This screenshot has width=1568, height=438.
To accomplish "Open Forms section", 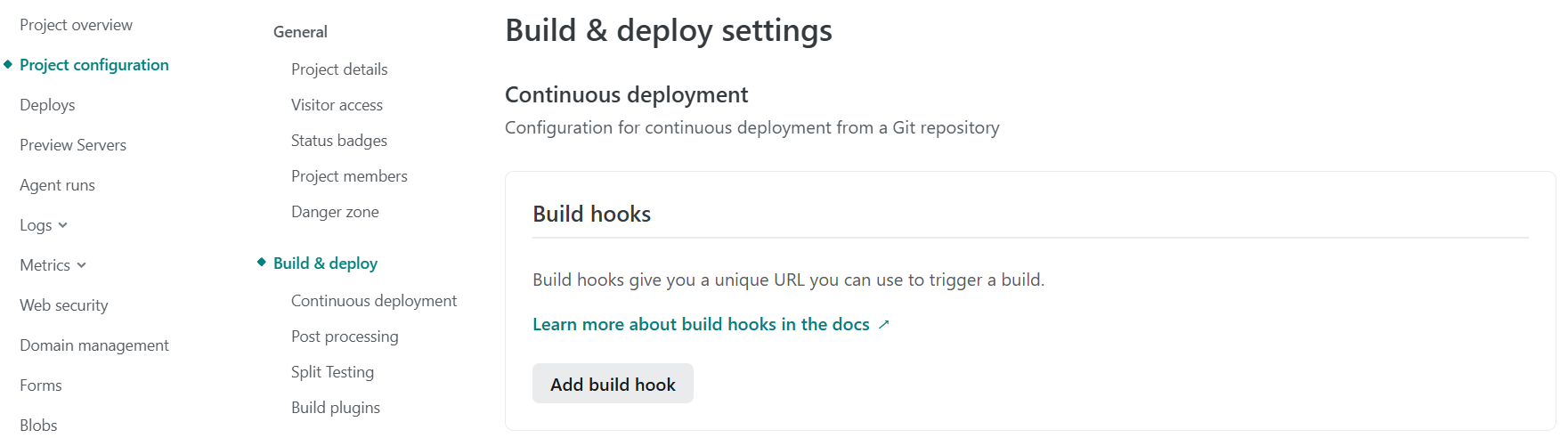I will click(41, 385).
